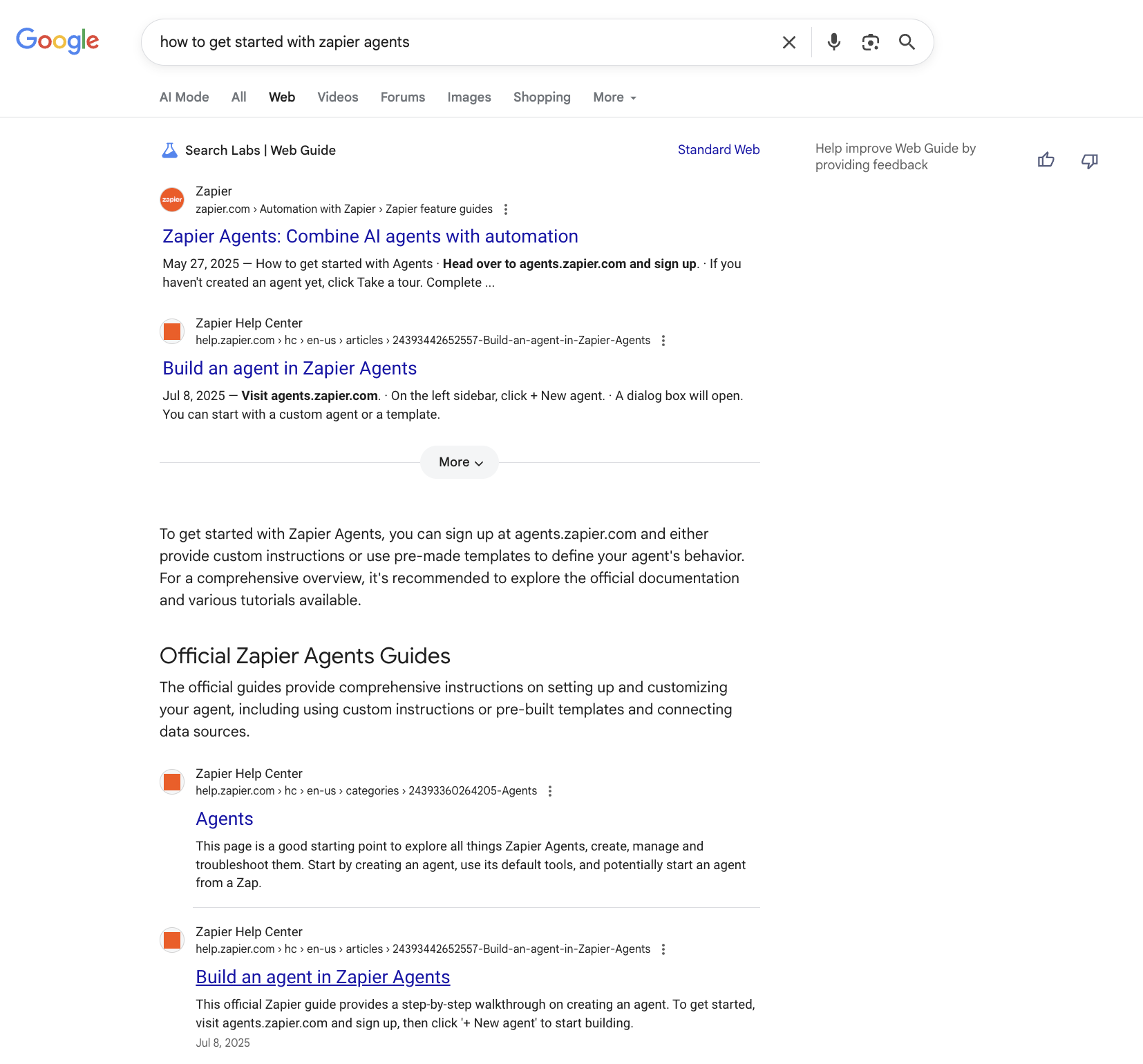1143x1064 pixels.
Task: Open options menu for last Build-an-agent result
Action: 663,949
